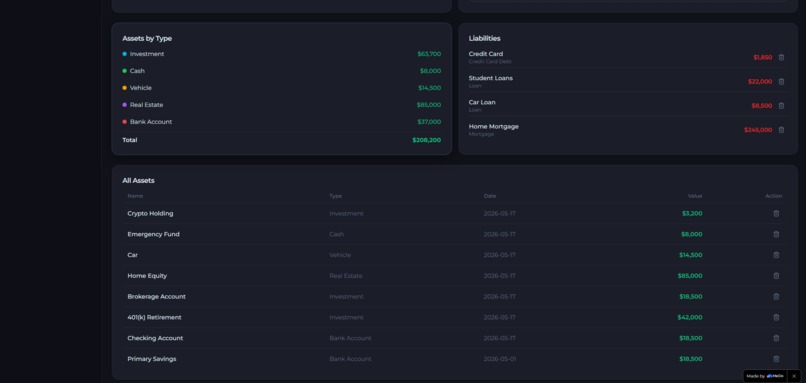Delete the Emergency Fund asset
The height and width of the screenshot is (383, 806).
click(776, 234)
